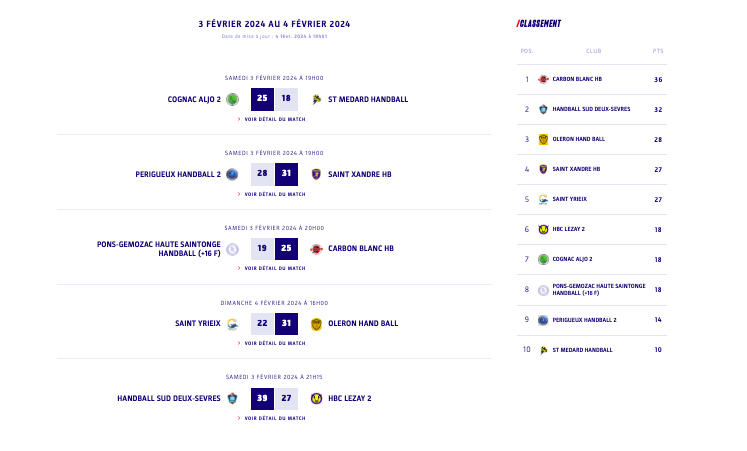Click Saint Xandre HB logo in match list
747x451 pixels.
[x=317, y=174]
